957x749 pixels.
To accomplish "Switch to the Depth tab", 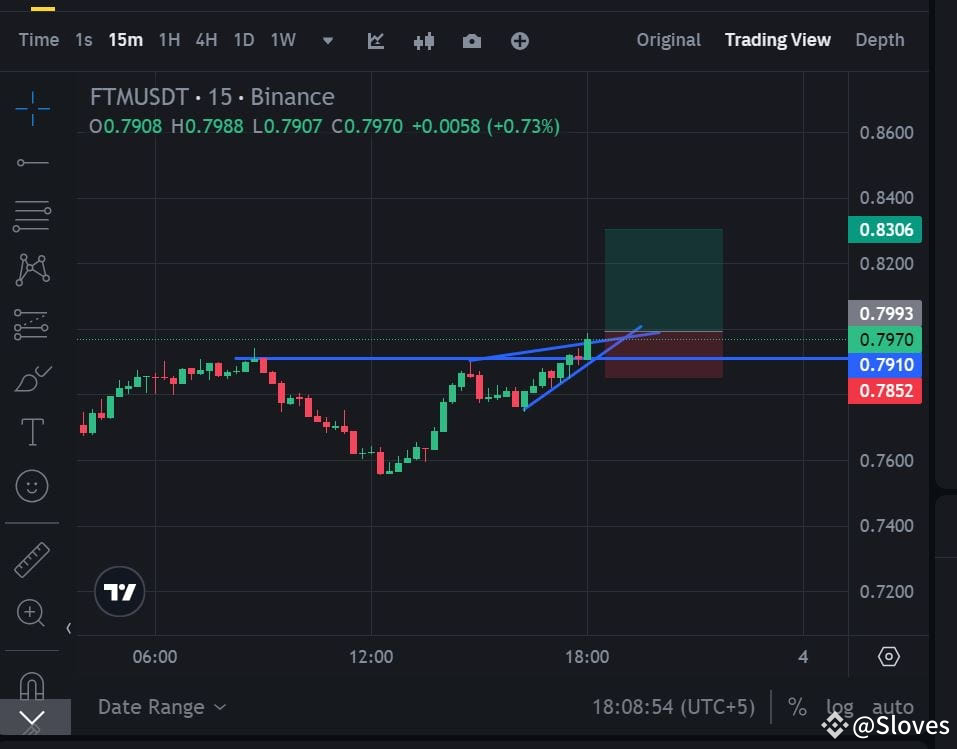I will 879,40.
